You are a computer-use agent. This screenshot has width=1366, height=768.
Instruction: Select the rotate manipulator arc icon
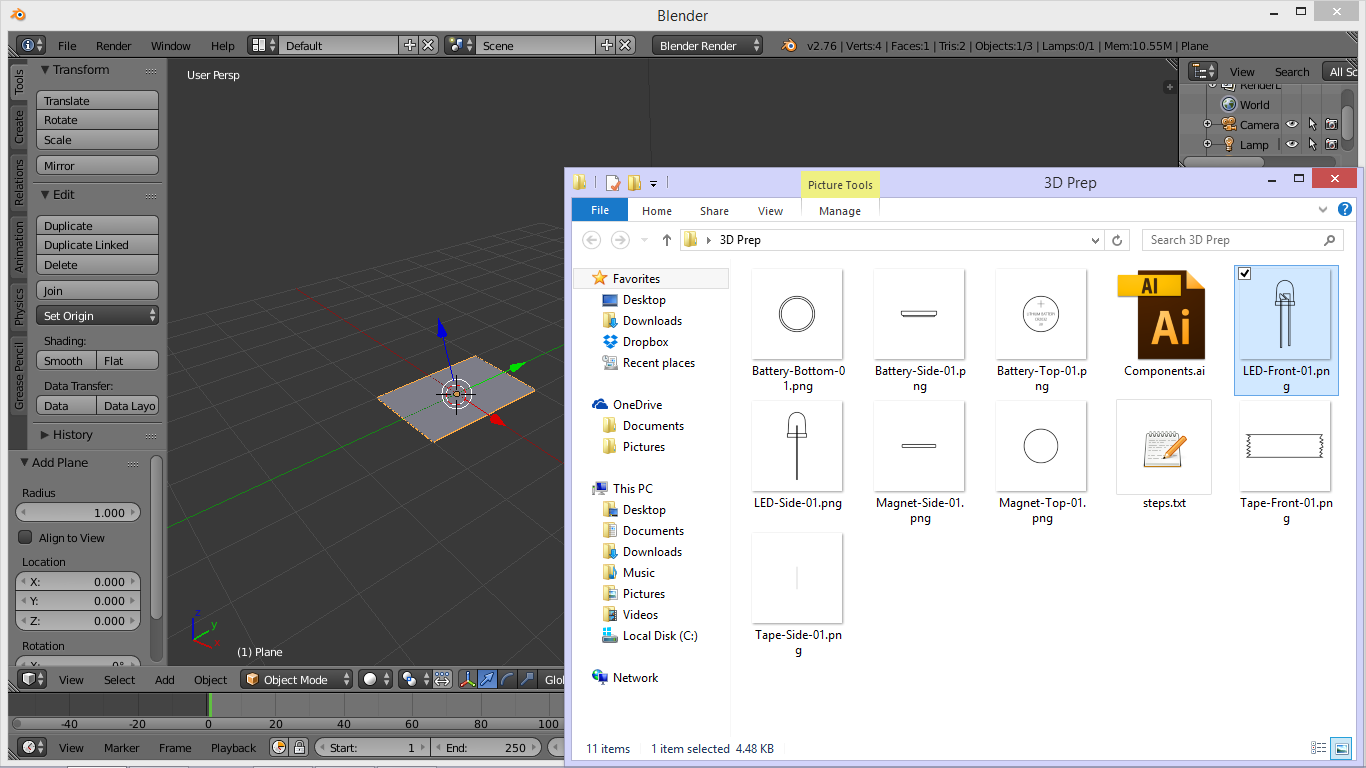click(x=507, y=679)
